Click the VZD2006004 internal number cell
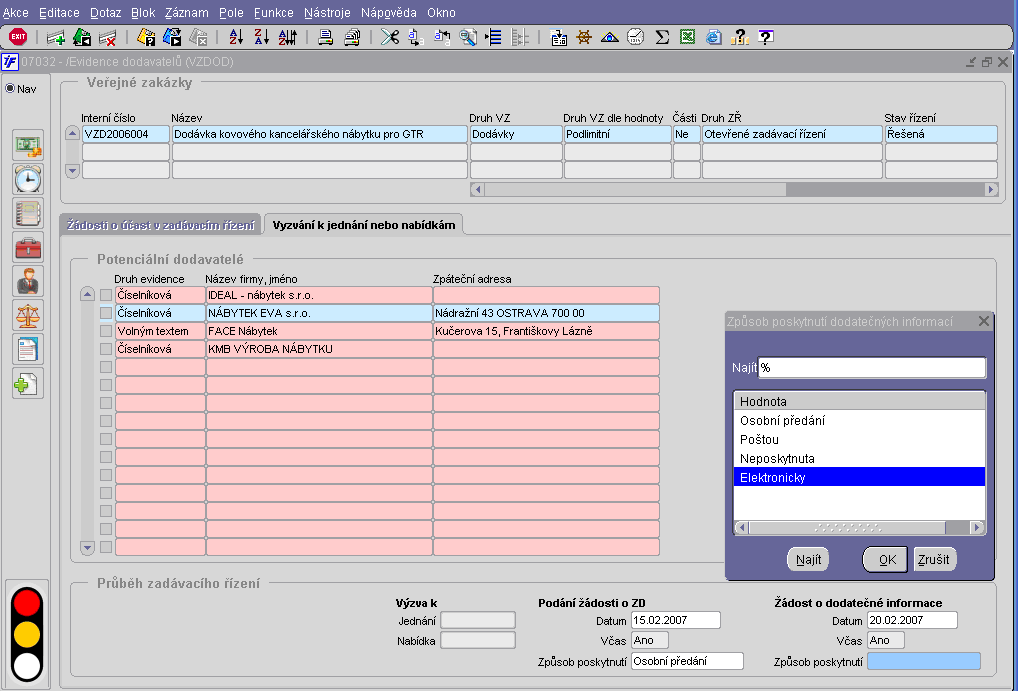Screen dimensions: 1018x691 pos(126,134)
